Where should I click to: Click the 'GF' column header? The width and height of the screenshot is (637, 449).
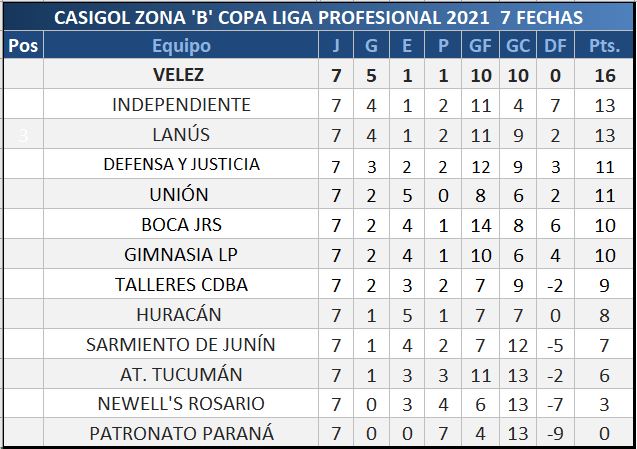[478, 46]
